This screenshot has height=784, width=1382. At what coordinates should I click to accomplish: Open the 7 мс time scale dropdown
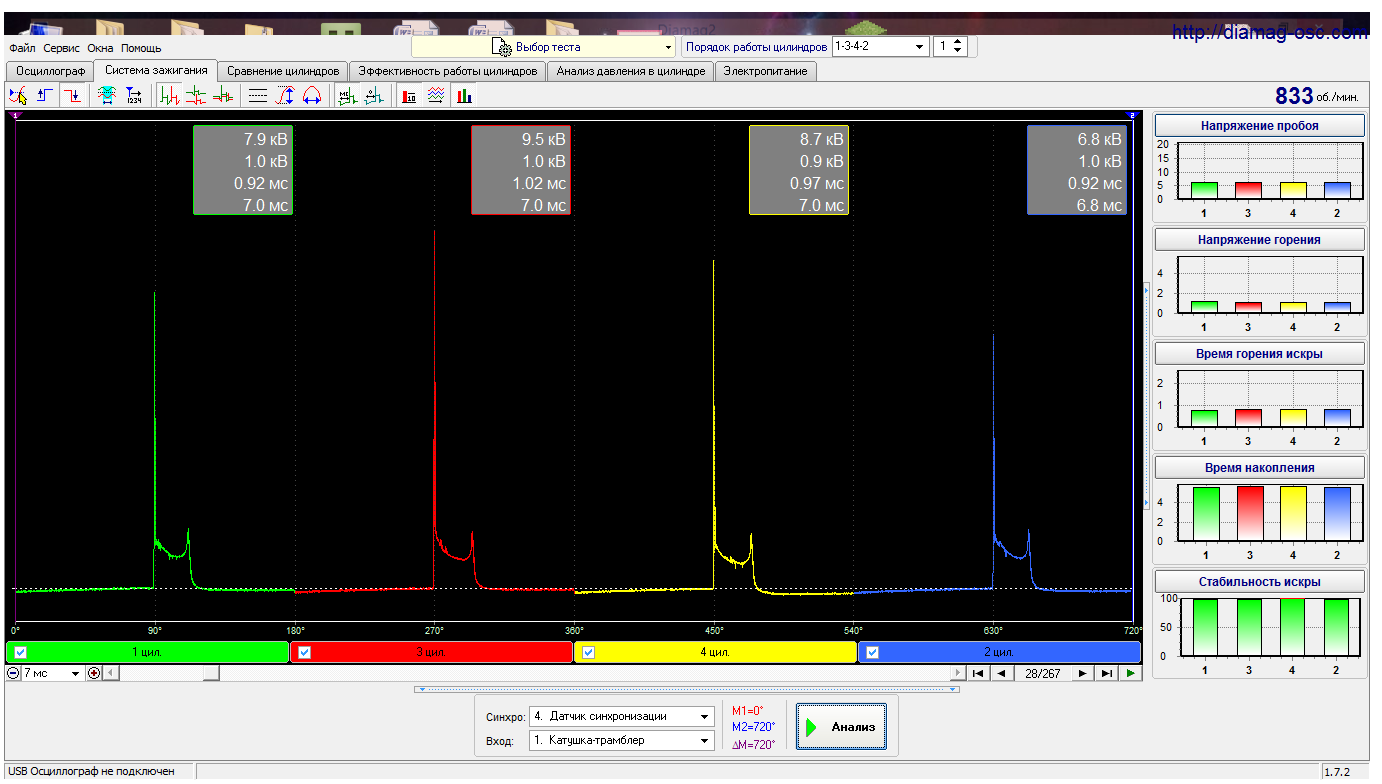point(76,674)
